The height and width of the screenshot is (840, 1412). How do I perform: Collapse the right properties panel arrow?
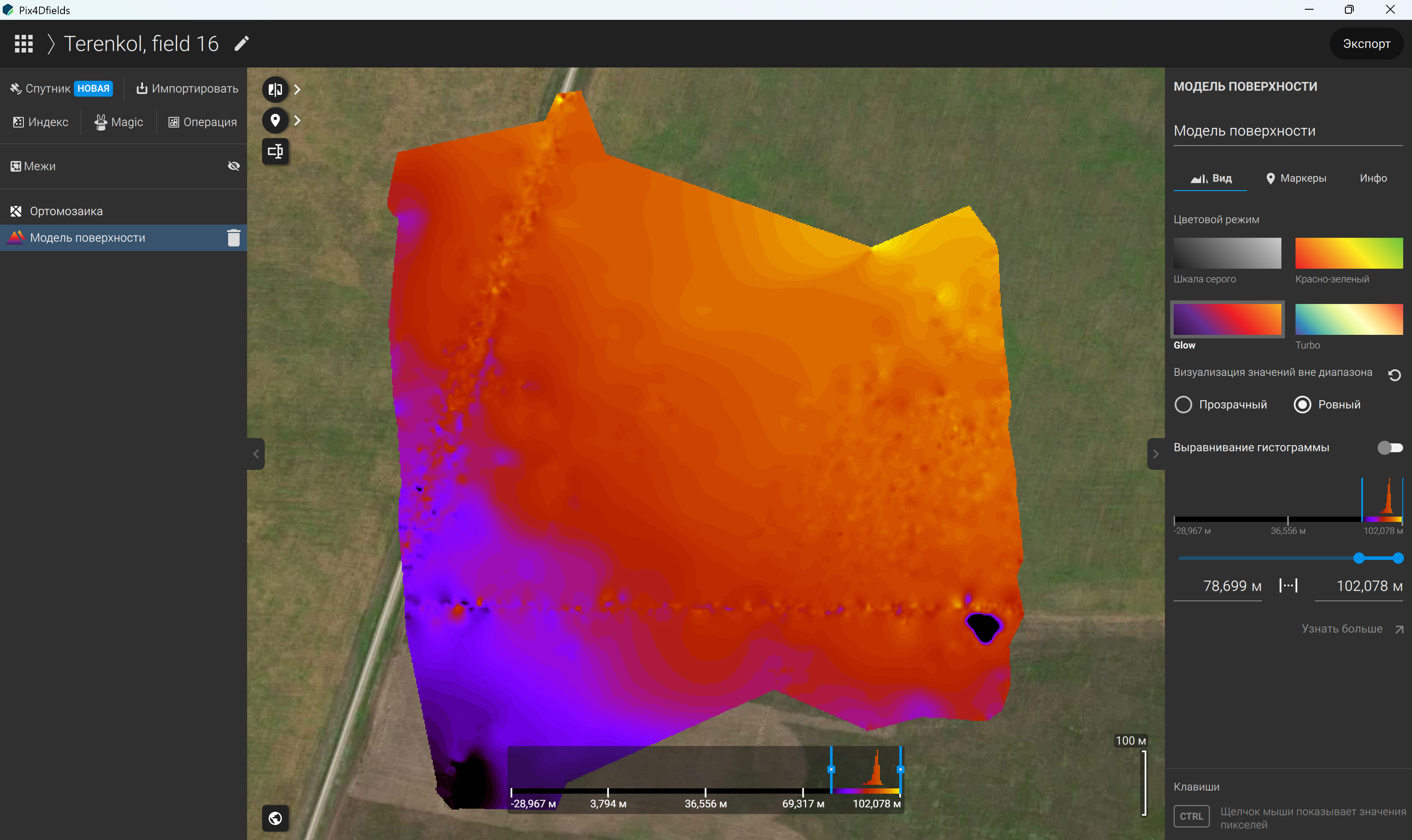pyautogui.click(x=1156, y=454)
